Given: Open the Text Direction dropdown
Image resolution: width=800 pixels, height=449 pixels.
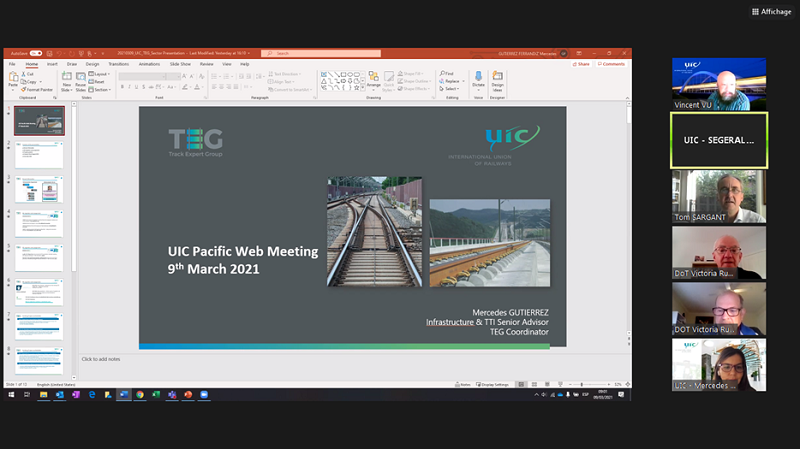Looking at the screenshot, I should pos(285,74).
